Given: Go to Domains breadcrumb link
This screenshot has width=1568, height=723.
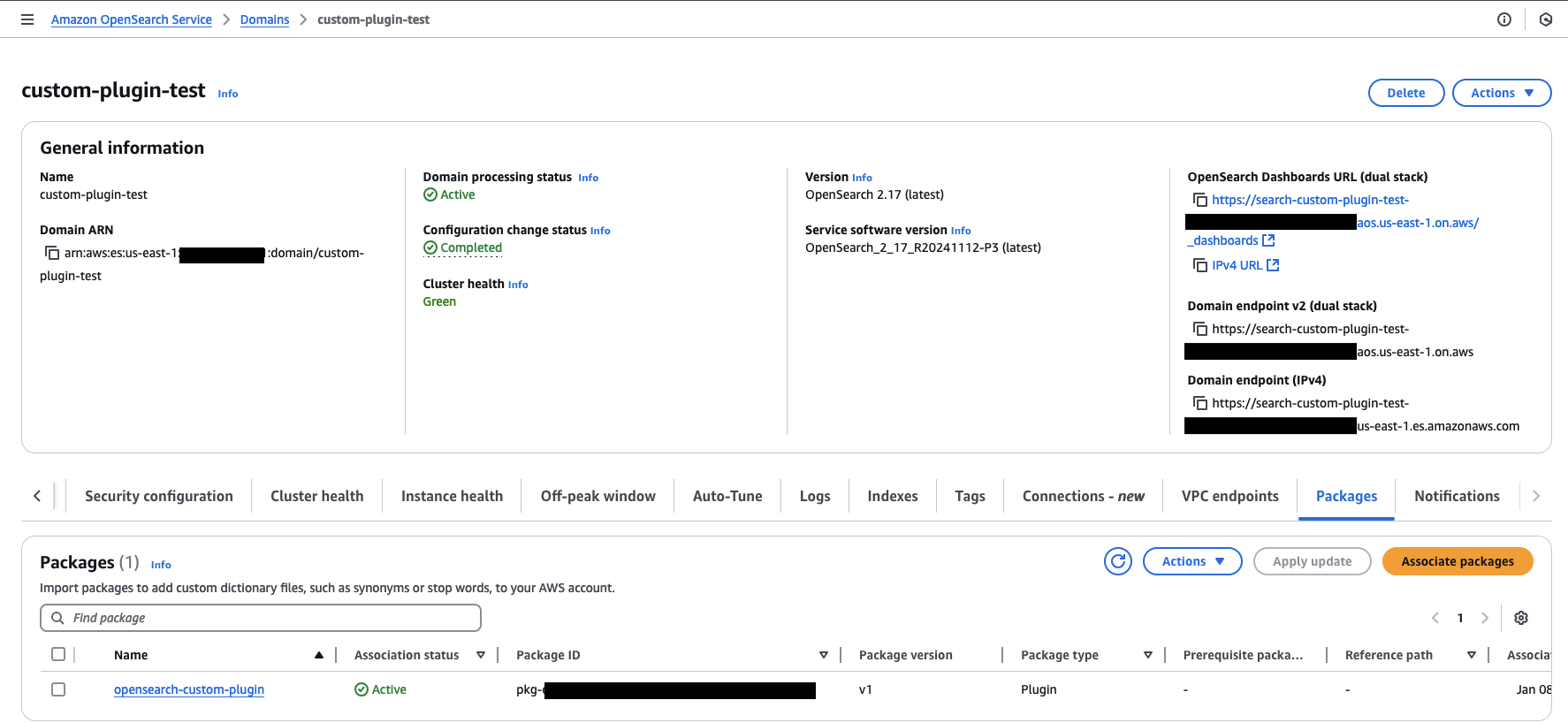Looking at the screenshot, I should click(x=264, y=19).
